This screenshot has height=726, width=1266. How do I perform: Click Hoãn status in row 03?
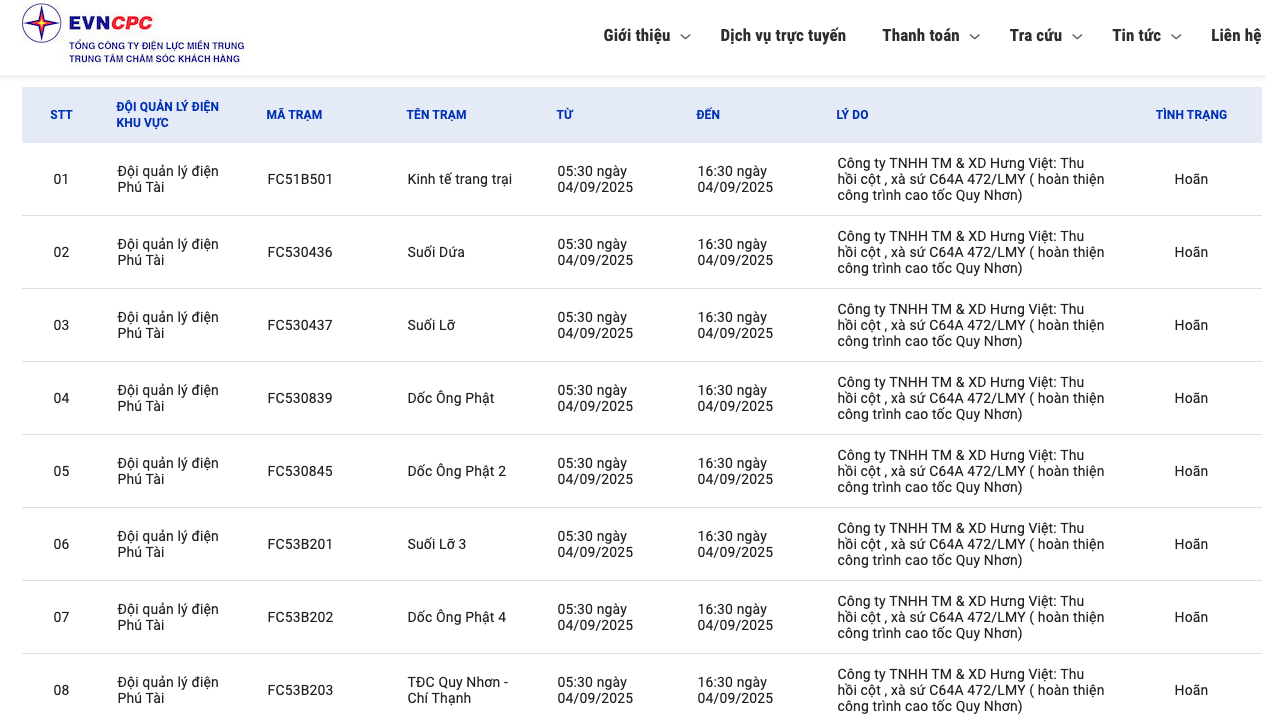(1191, 325)
